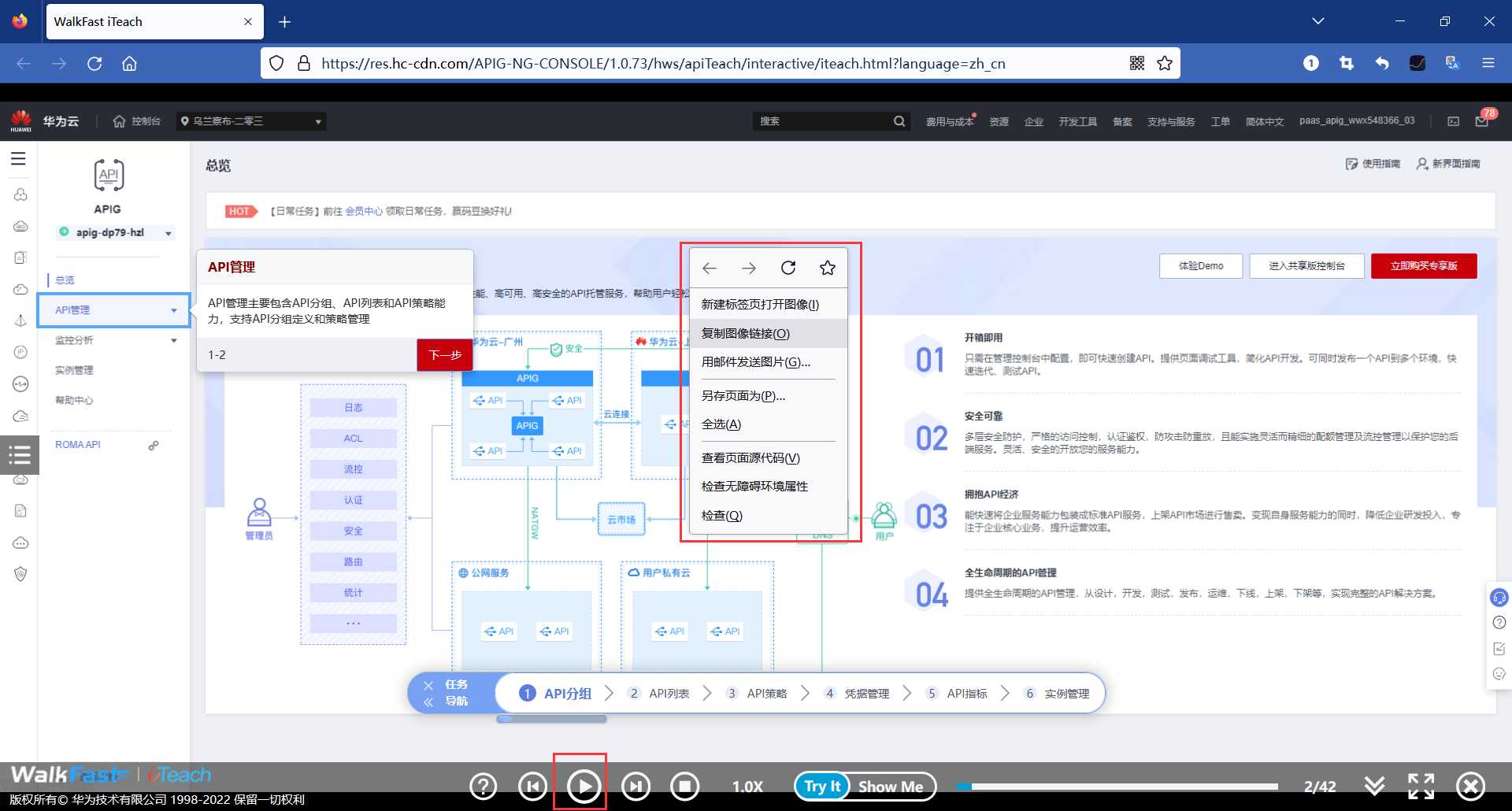Open the apig-dp79-hzl instance dropdown

click(116, 232)
